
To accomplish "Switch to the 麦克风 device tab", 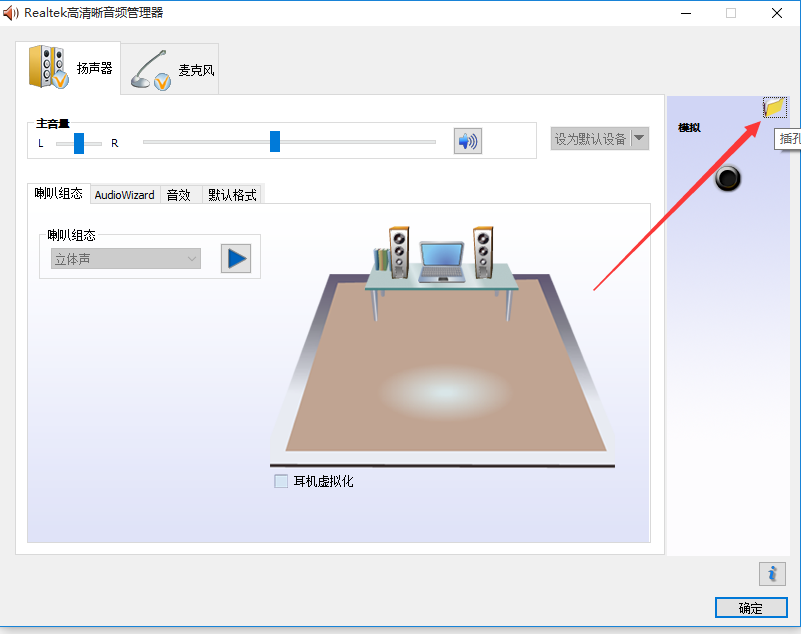I will coord(170,69).
